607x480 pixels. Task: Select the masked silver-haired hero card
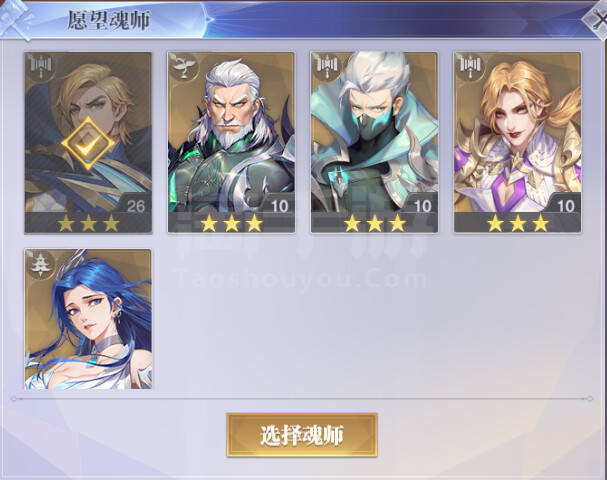[x=374, y=142]
